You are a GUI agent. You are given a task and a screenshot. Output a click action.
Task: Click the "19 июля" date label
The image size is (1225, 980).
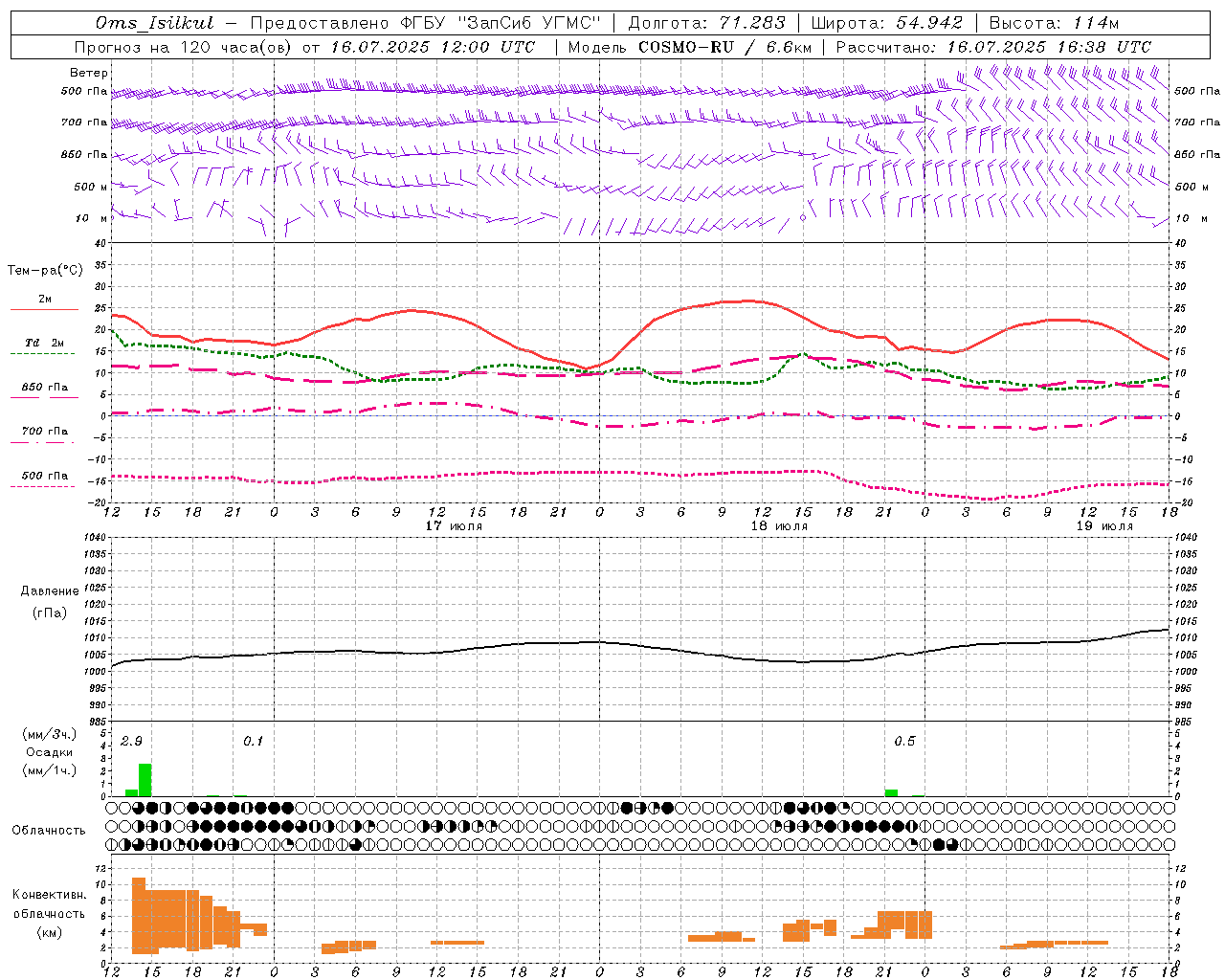(1104, 526)
